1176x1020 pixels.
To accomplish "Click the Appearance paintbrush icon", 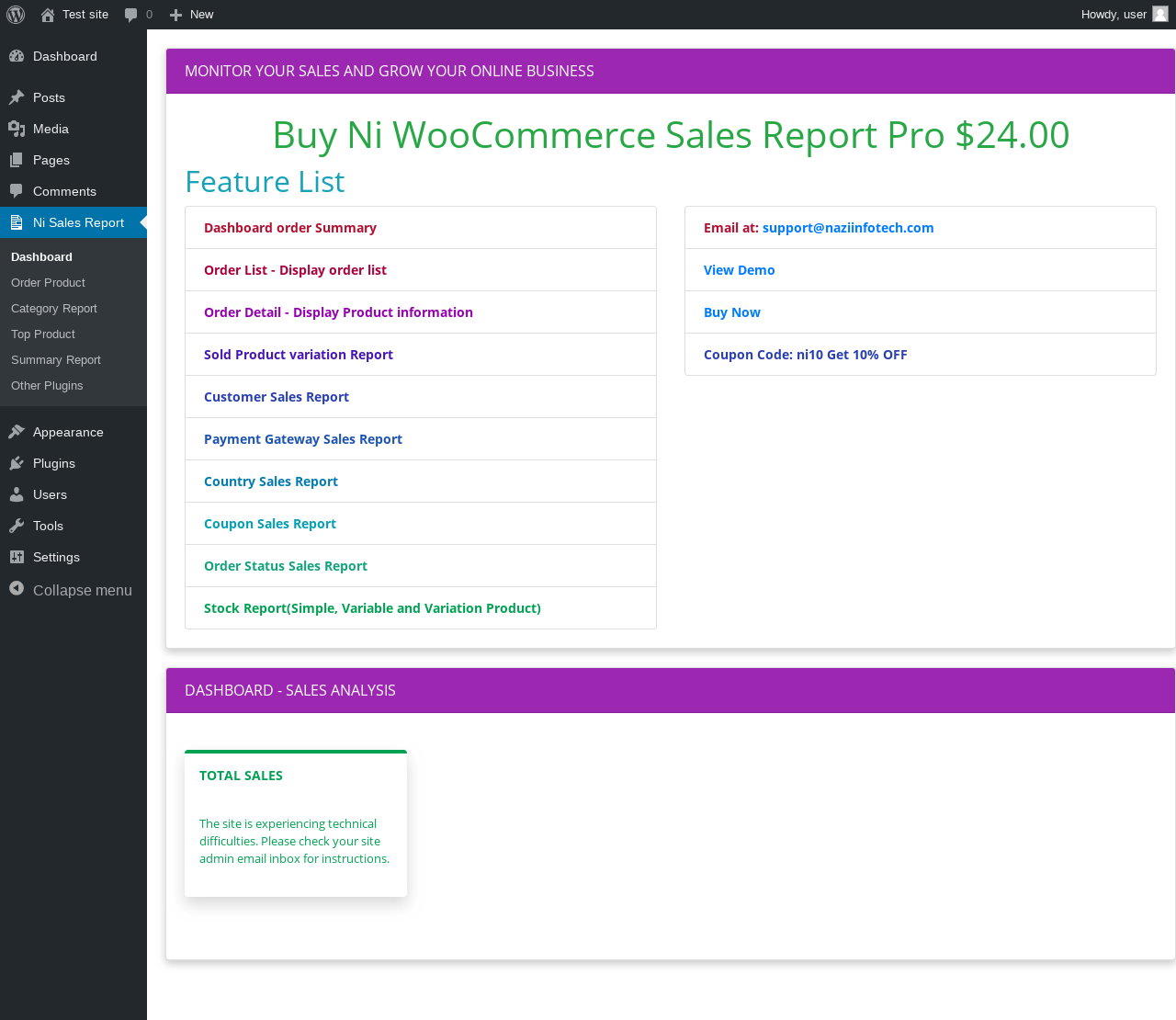I will point(17,432).
